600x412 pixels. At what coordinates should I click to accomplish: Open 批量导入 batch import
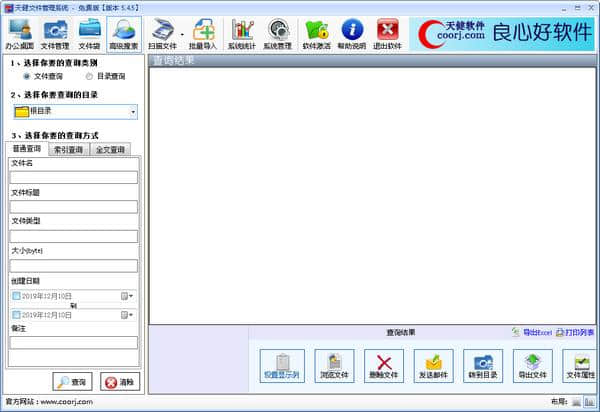[x=203, y=34]
